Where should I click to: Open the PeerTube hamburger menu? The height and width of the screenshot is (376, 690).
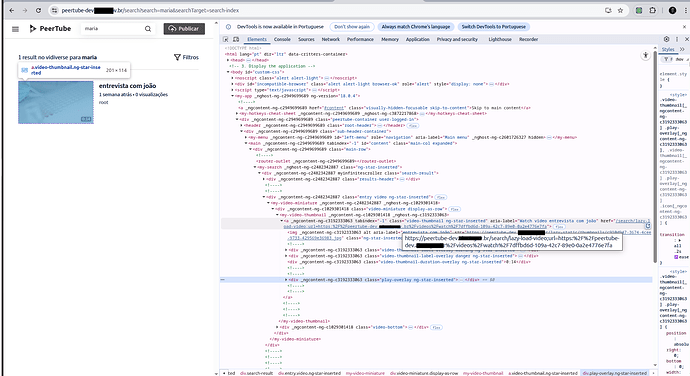pyautogui.click(x=15, y=29)
